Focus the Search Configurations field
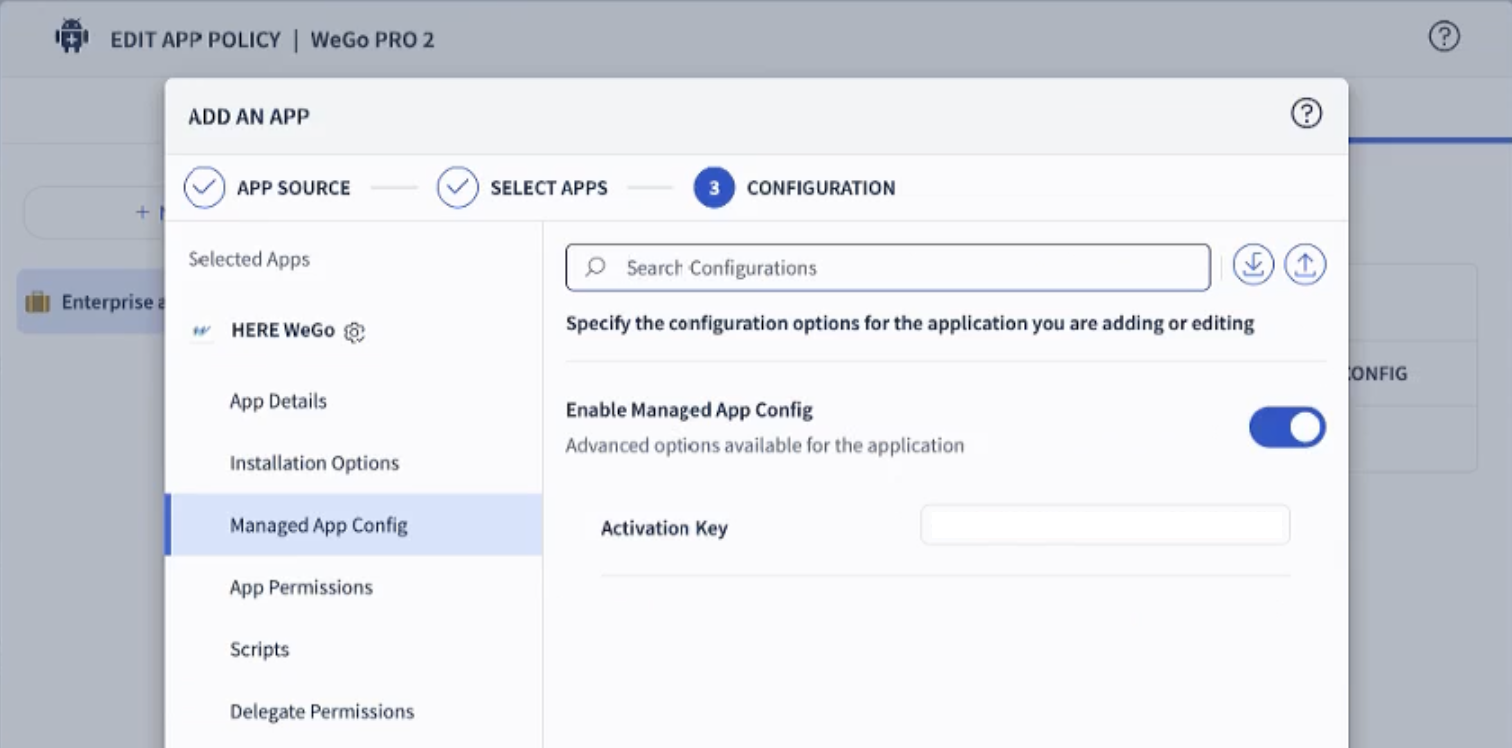 (888, 267)
